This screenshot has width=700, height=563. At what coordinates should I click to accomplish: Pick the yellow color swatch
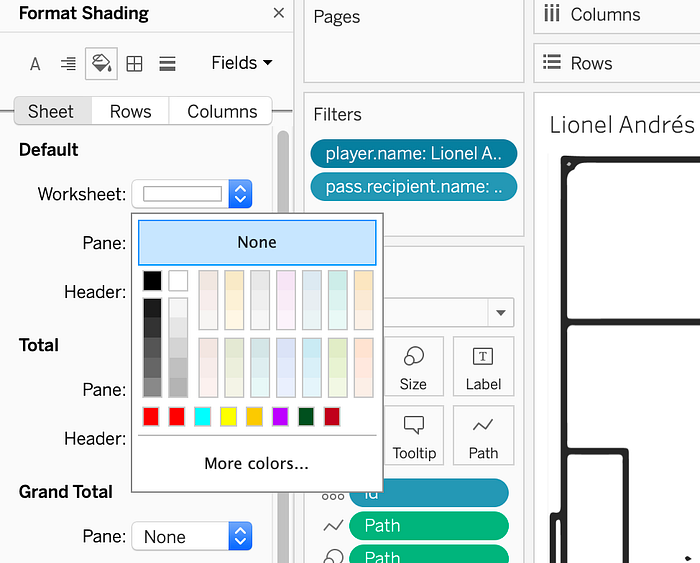pos(229,417)
